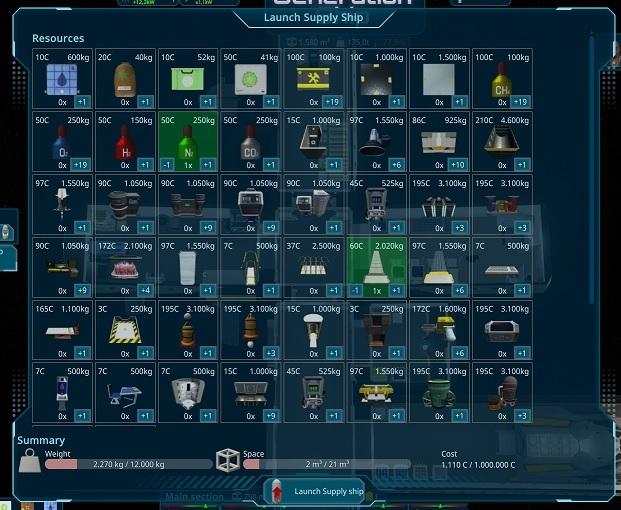Select the green N2 gas bottle icon
This screenshot has width=621, height=510.
(188, 143)
